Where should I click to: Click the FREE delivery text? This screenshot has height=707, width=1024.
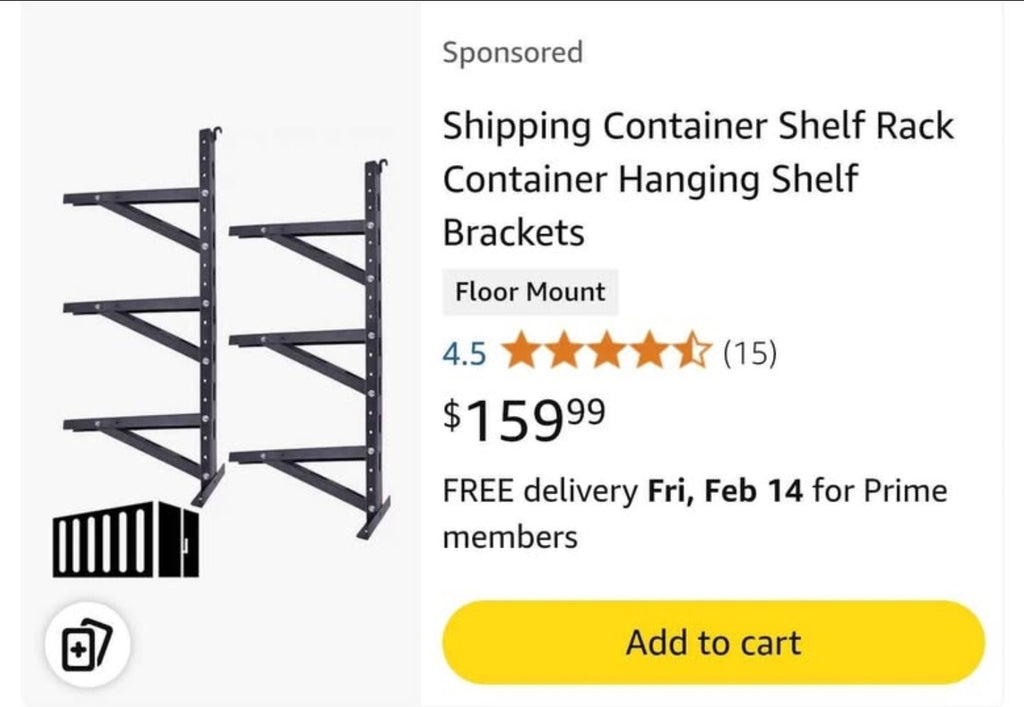click(x=540, y=491)
